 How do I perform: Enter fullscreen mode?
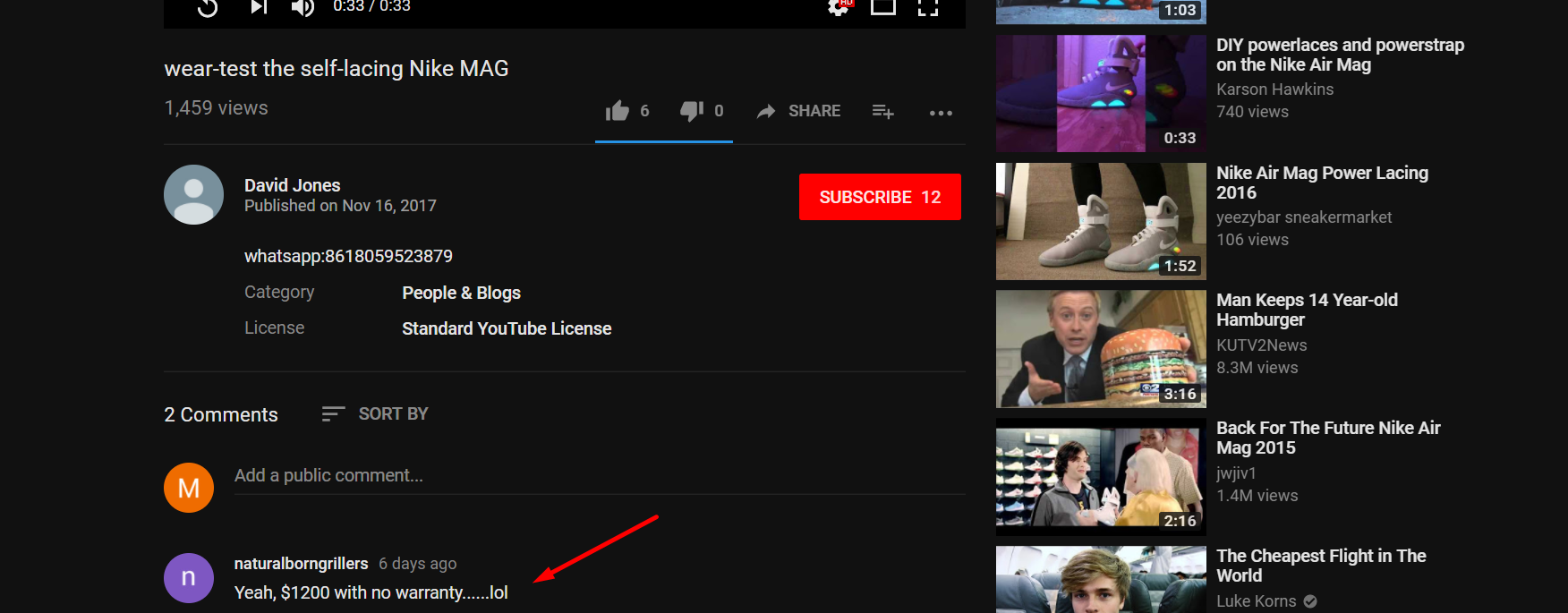pyautogui.click(x=928, y=7)
